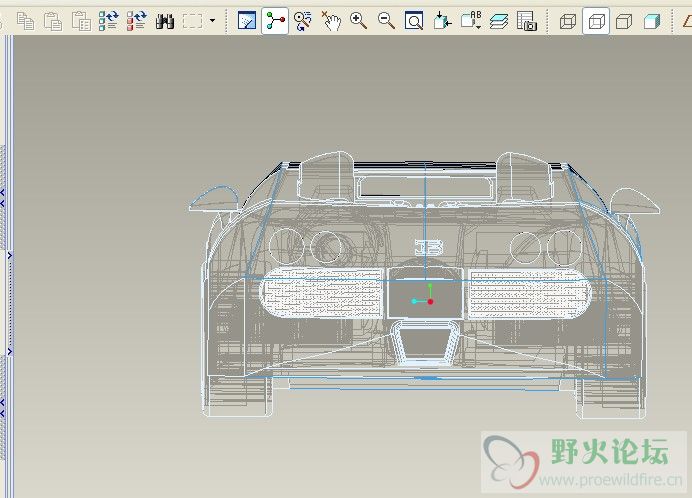Regenerate the model via toolbar icon

[x=109, y=21]
